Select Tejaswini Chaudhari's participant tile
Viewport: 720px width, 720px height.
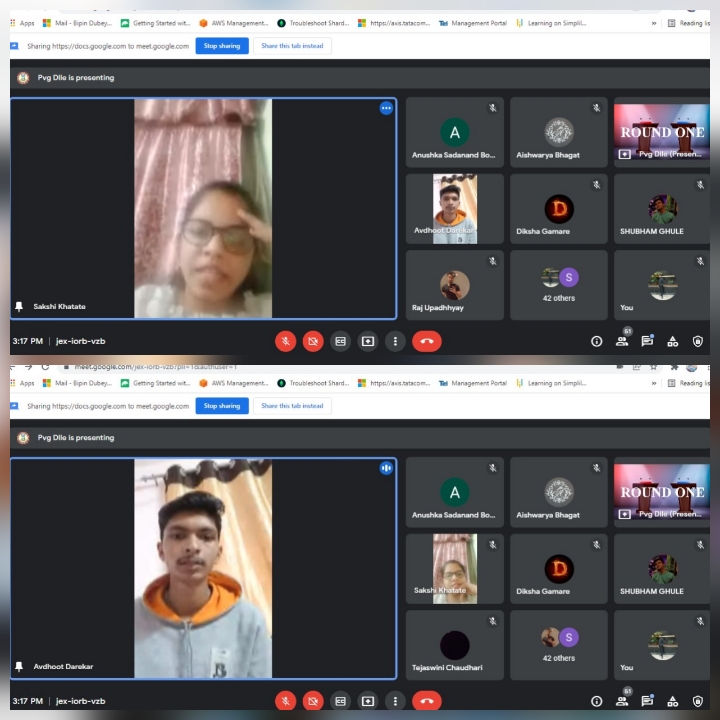coord(454,646)
